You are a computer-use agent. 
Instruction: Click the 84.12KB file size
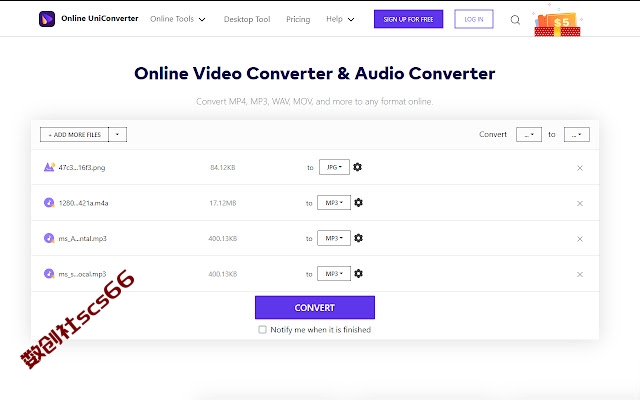click(x=222, y=167)
